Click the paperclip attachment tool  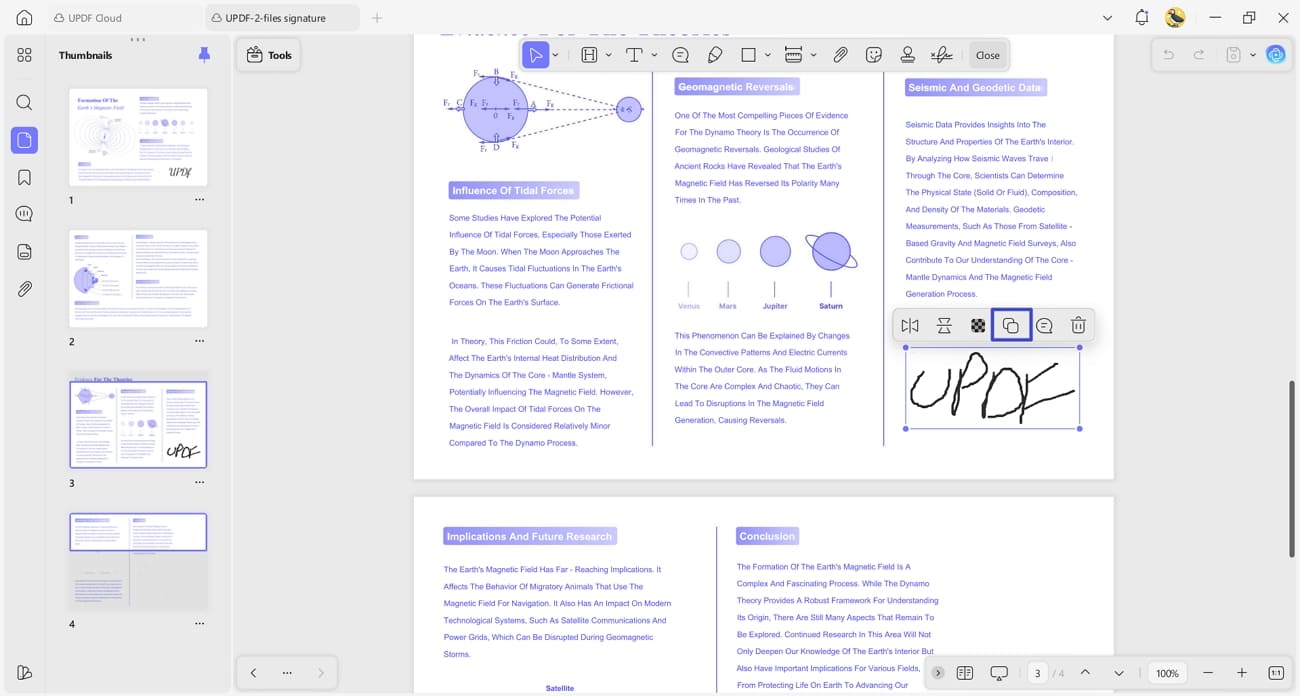841,55
